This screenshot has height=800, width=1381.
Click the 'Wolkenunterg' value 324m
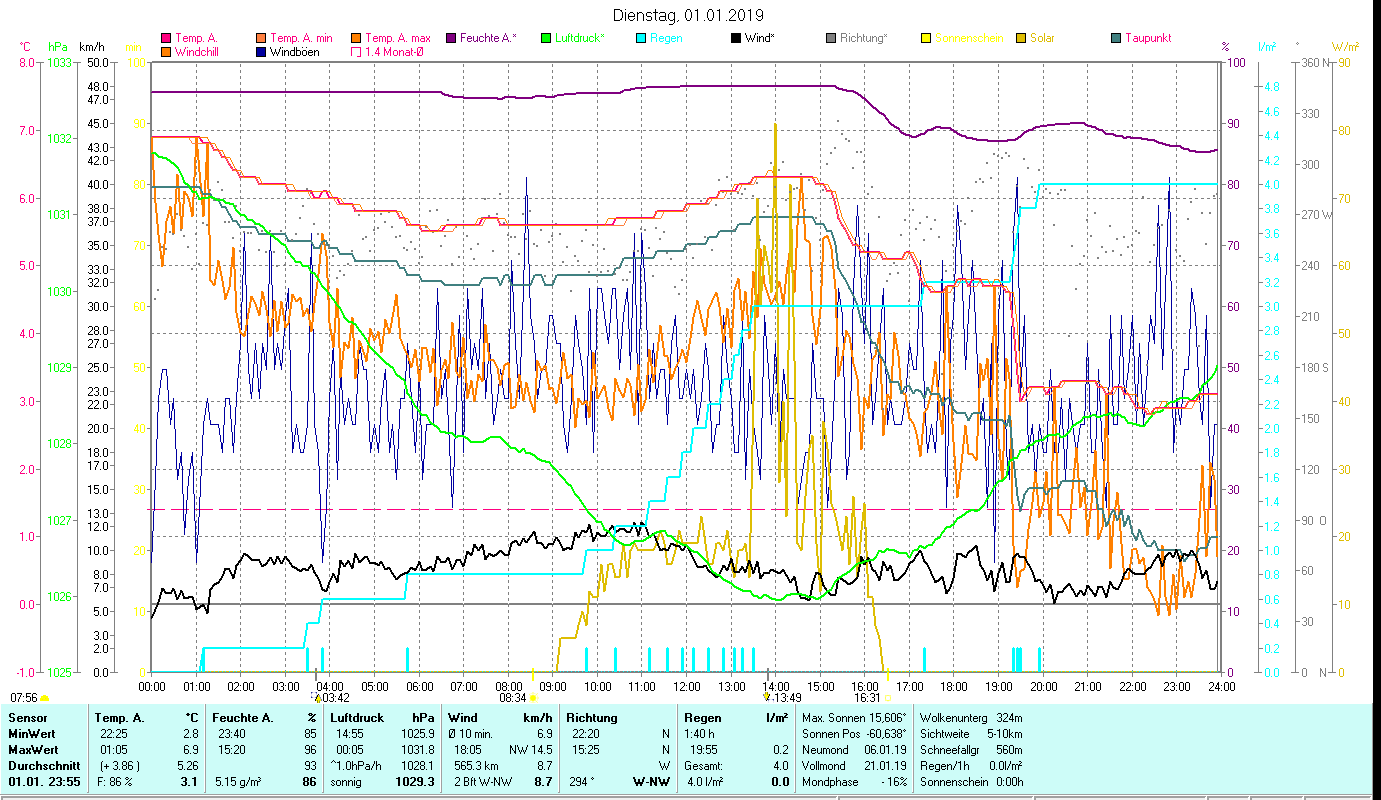(x=1010, y=718)
